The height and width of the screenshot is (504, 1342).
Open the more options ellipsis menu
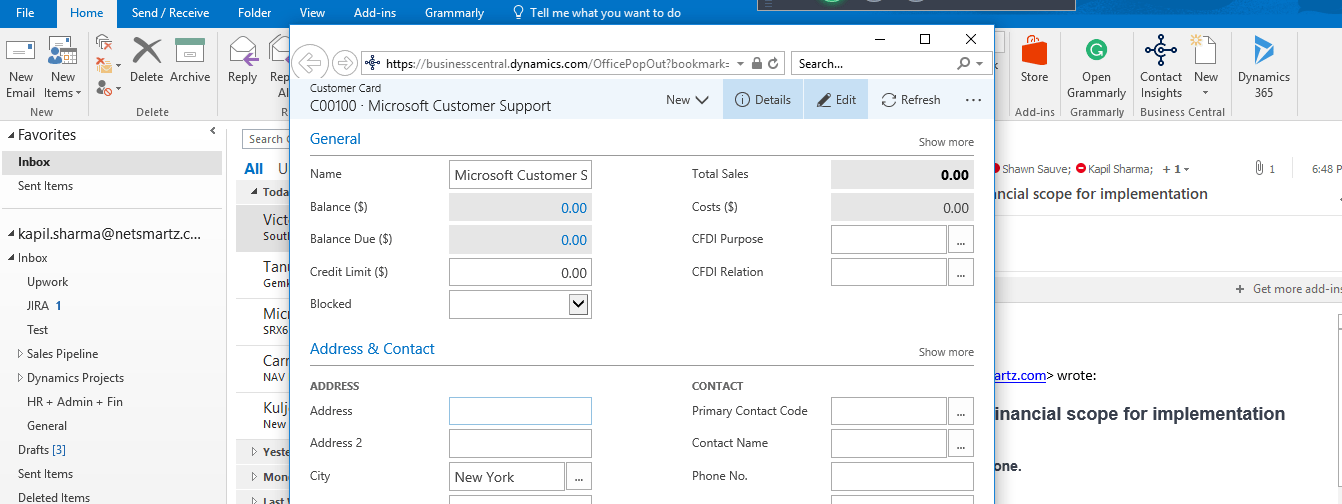pyautogui.click(x=973, y=100)
